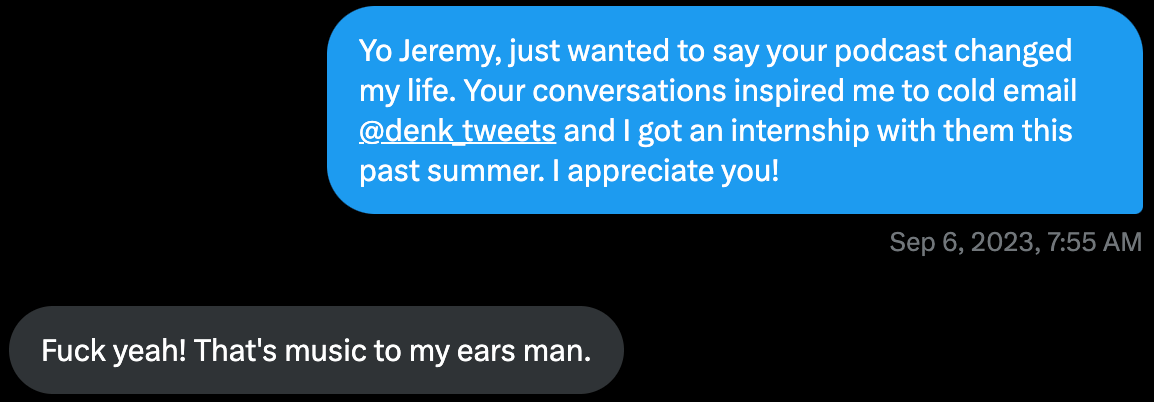Screen dimensions: 1154x402
Task: Click "Fuck yeah!" in the reply
Action: point(112,351)
